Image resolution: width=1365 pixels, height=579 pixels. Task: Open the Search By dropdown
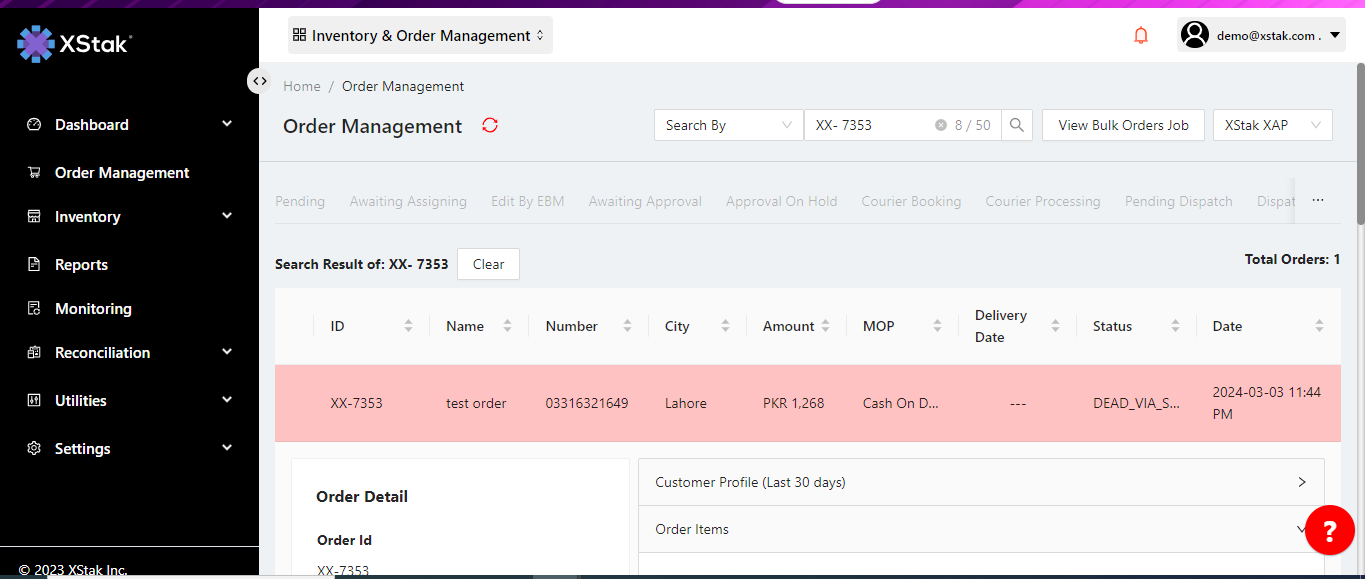[x=728, y=125]
